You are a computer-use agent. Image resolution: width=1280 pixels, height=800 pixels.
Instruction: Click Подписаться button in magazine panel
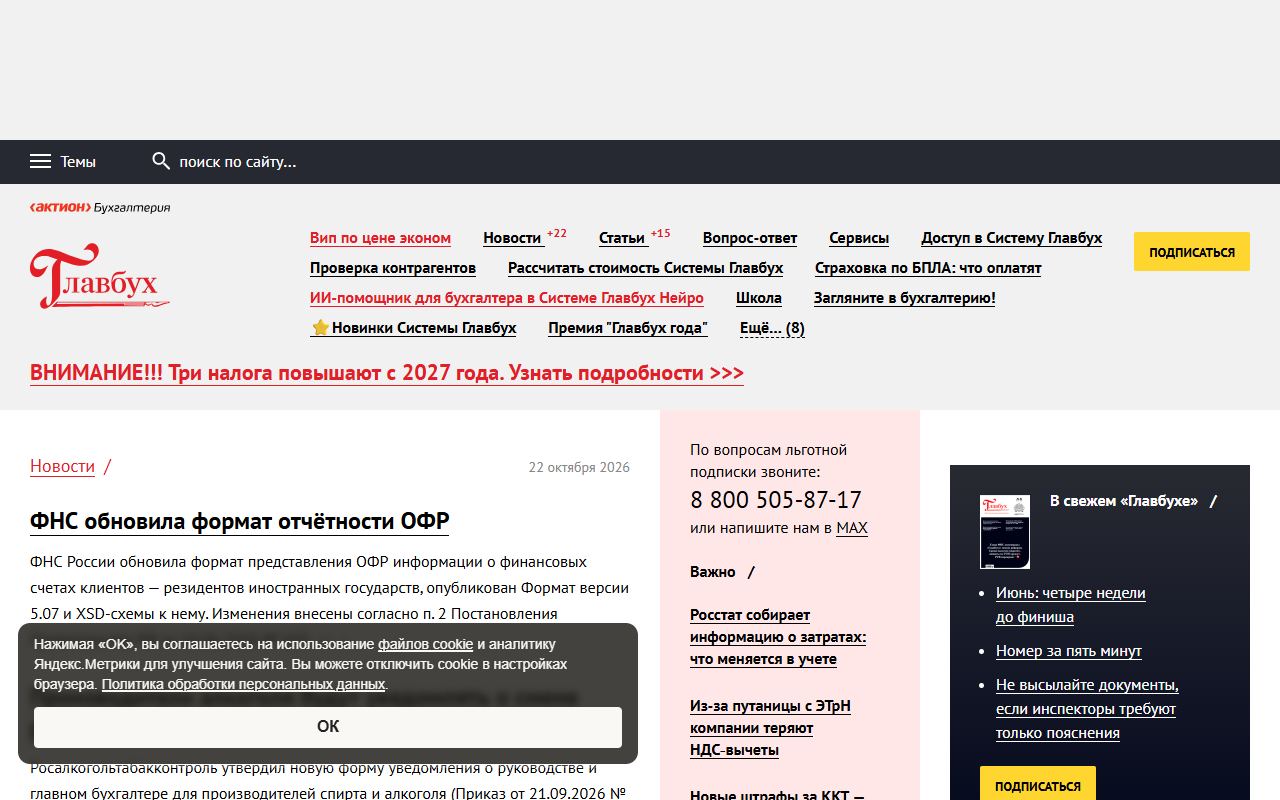tap(1038, 786)
